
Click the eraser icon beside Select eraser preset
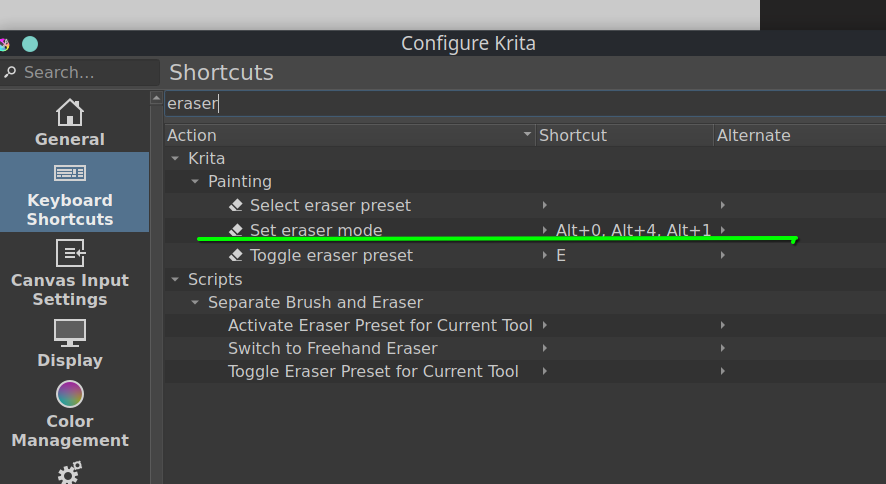click(x=236, y=205)
